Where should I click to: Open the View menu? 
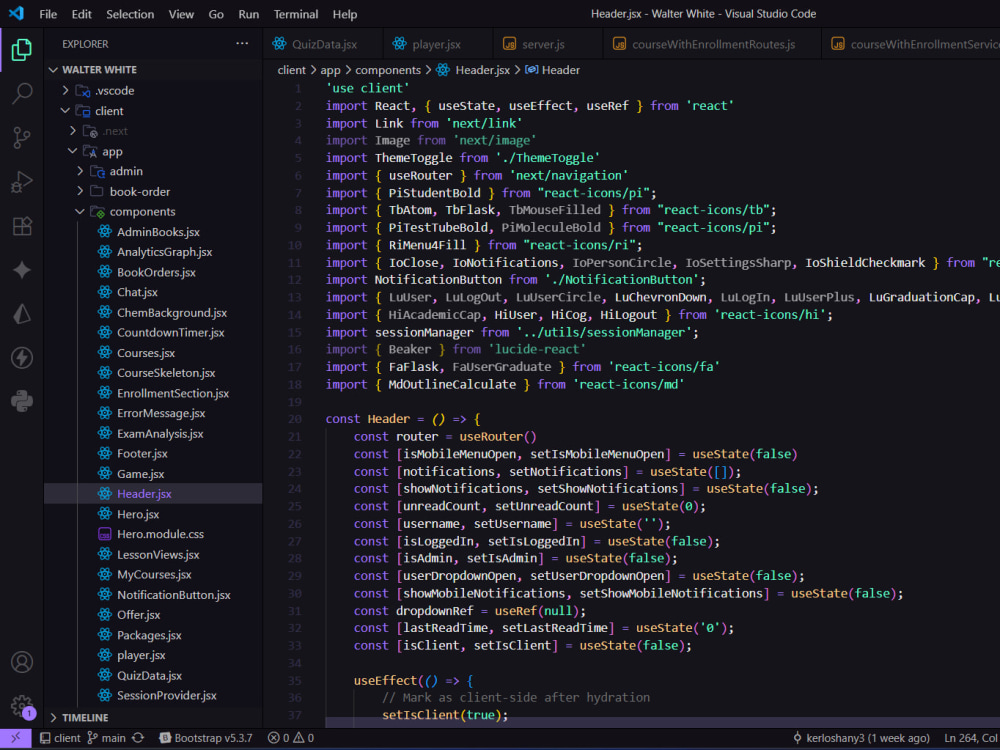[x=181, y=14]
